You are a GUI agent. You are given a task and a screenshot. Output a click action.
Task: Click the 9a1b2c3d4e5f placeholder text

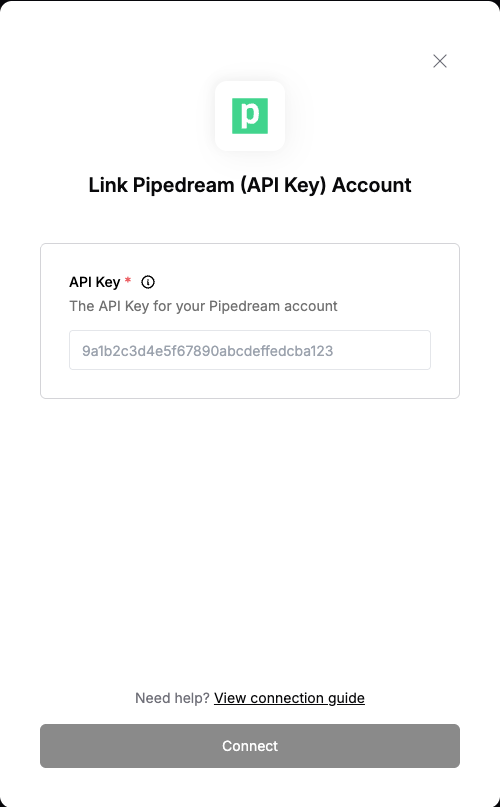pos(208,351)
